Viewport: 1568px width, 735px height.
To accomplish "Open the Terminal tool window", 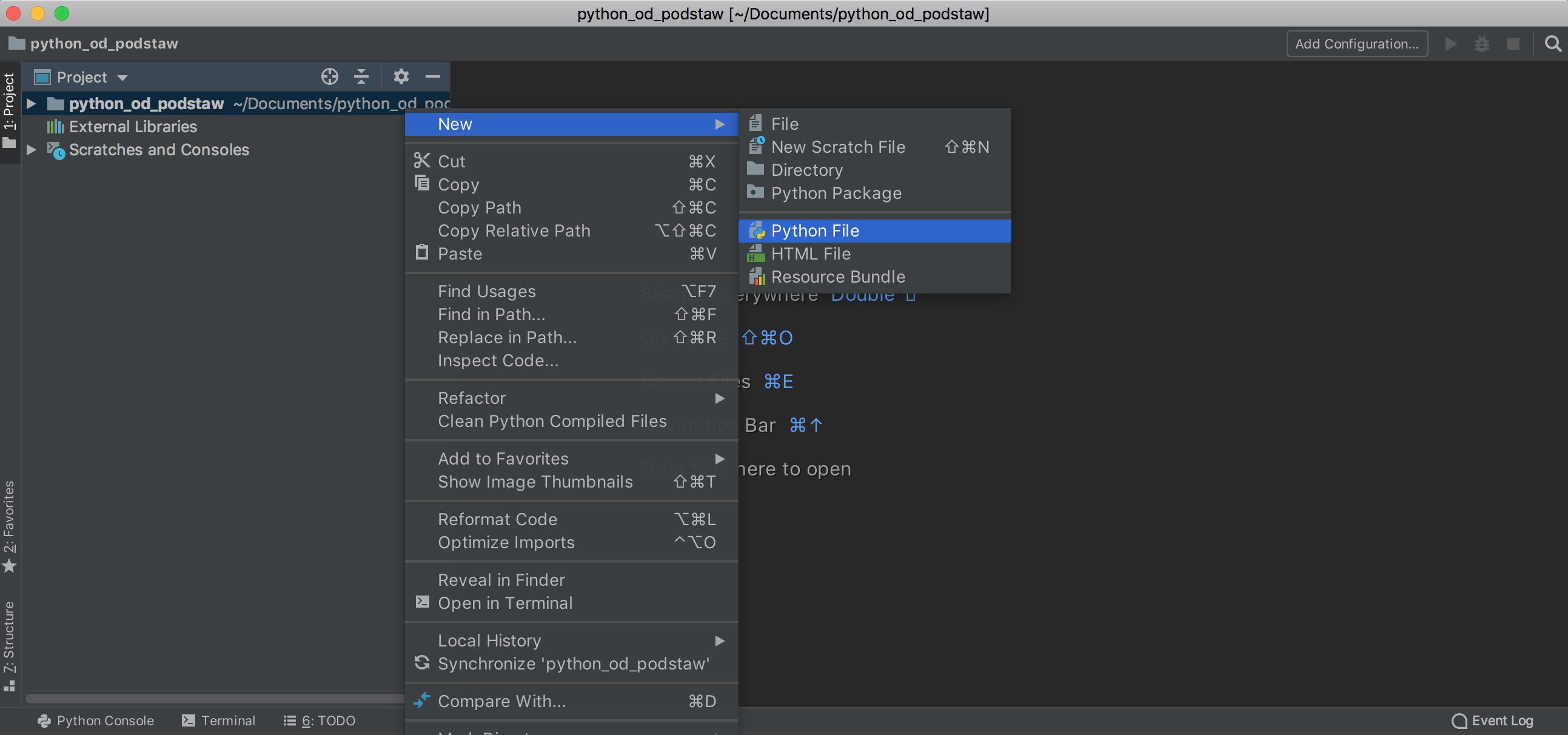I will (x=218, y=720).
